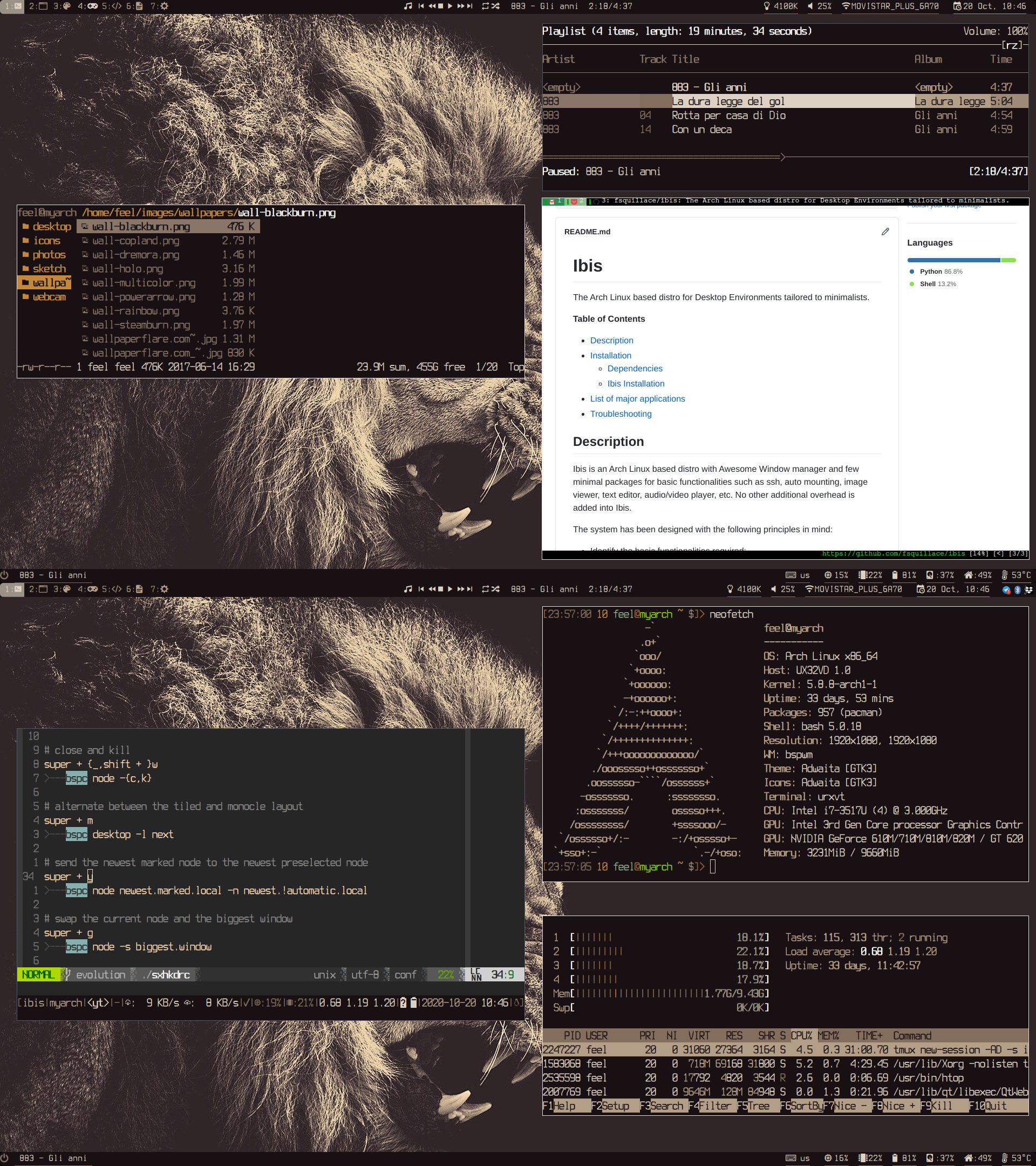Select track 'Rotta per casa di Dio'
This screenshot has width=1036, height=1166.
(x=785, y=115)
